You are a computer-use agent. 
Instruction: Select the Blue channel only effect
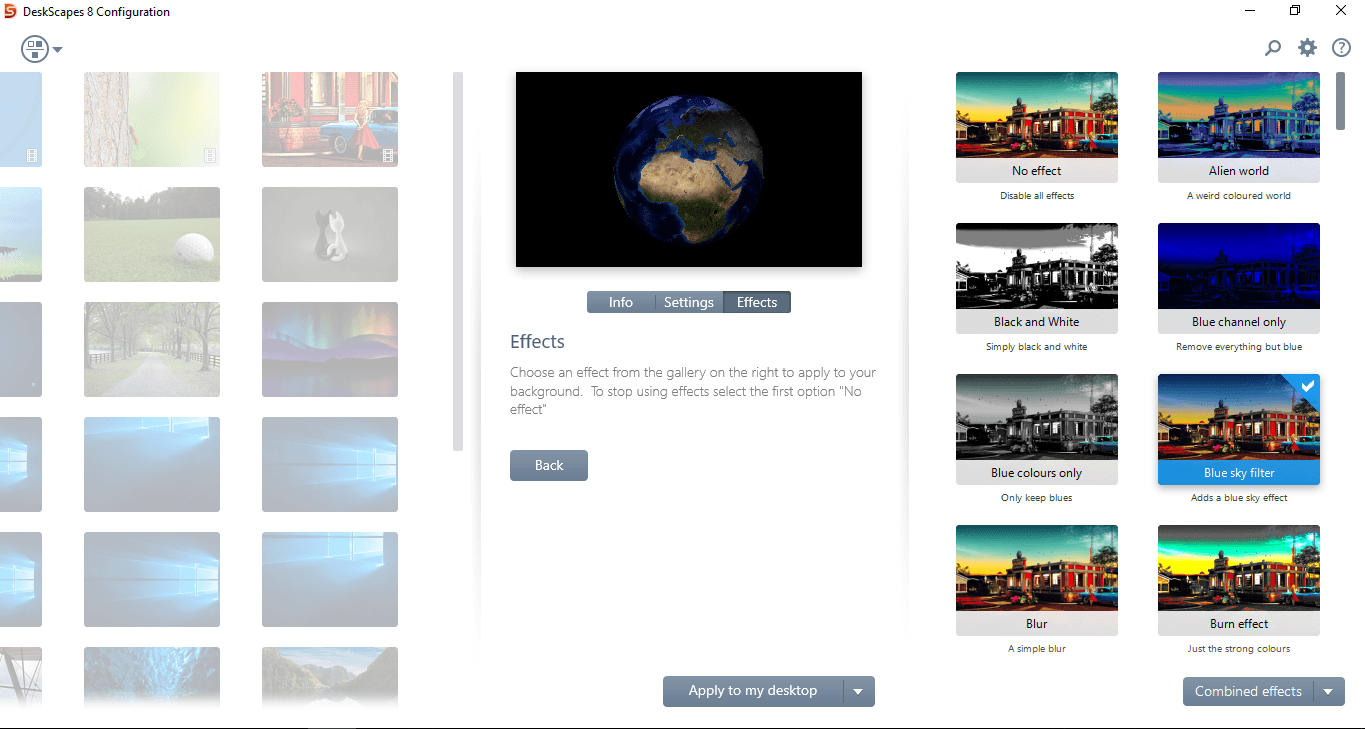tap(1239, 278)
